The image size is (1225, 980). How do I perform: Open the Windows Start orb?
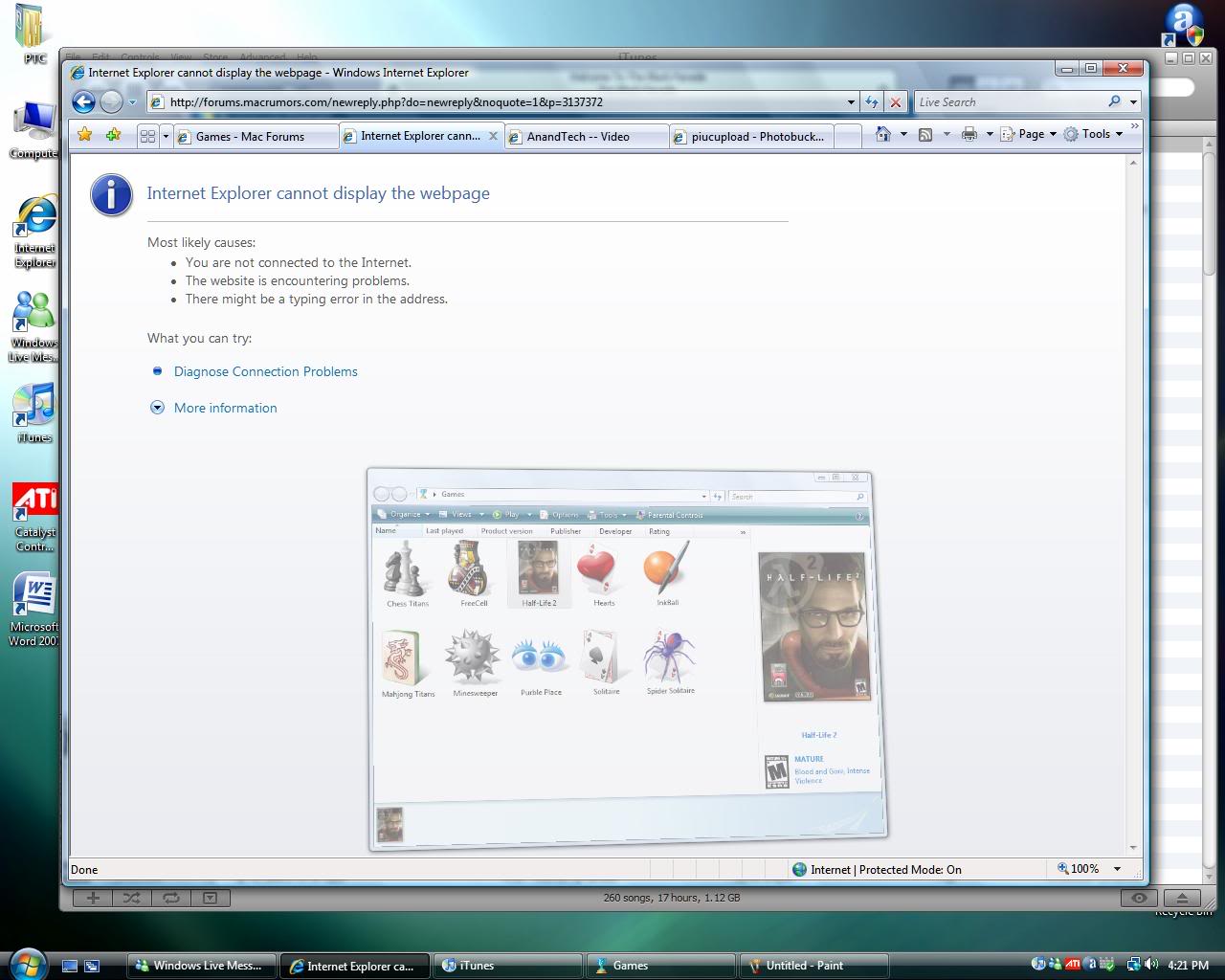click(x=27, y=963)
